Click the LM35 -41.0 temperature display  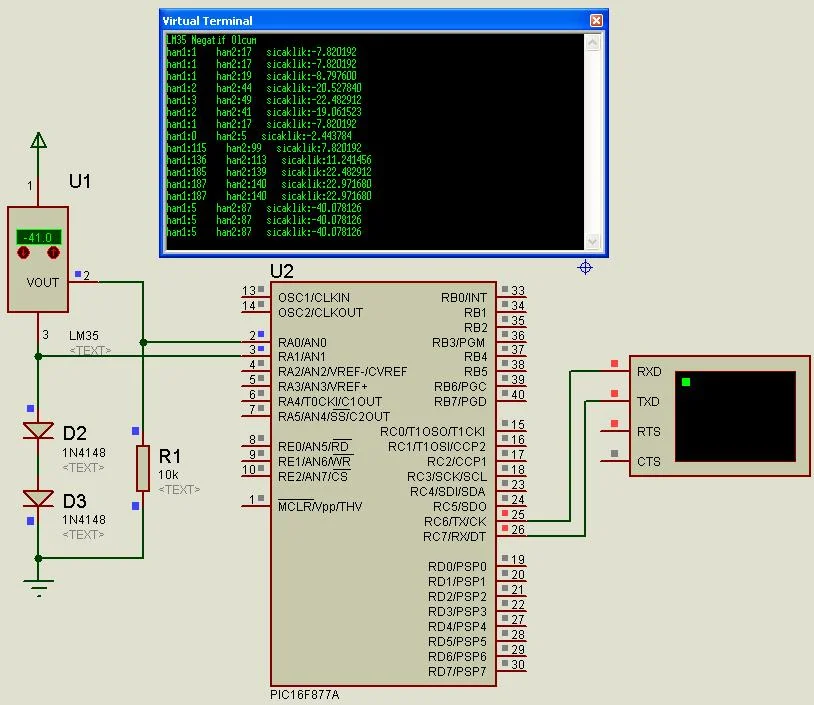(x=38, y=237)
